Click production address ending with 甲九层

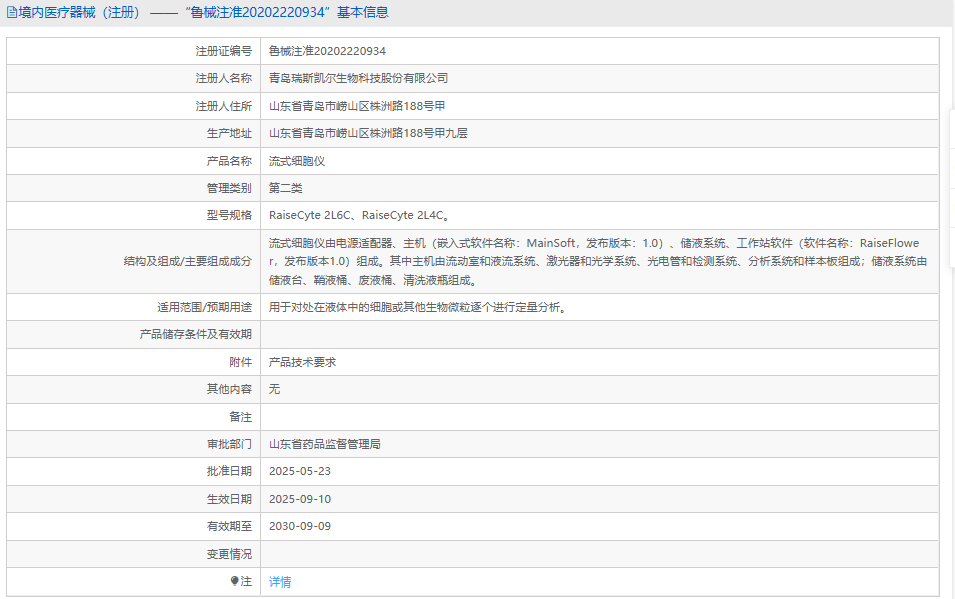click(368, 133)
